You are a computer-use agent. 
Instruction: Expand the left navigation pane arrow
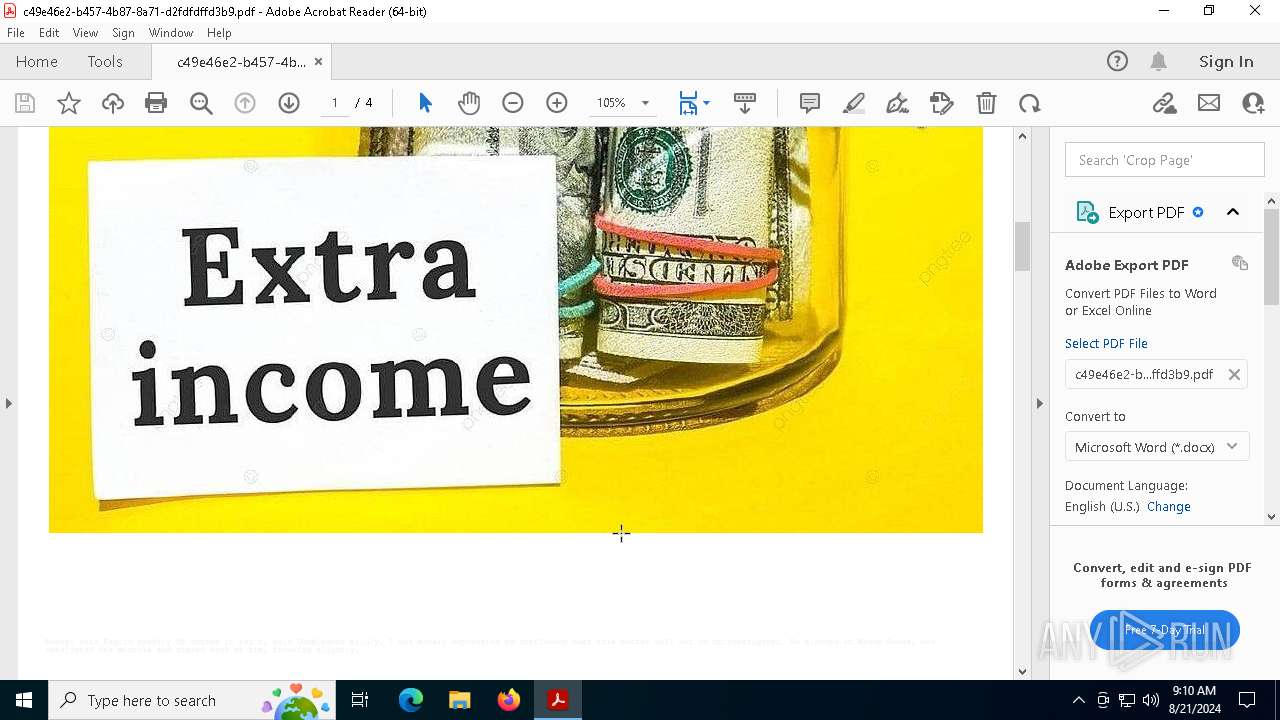point(9,403)
